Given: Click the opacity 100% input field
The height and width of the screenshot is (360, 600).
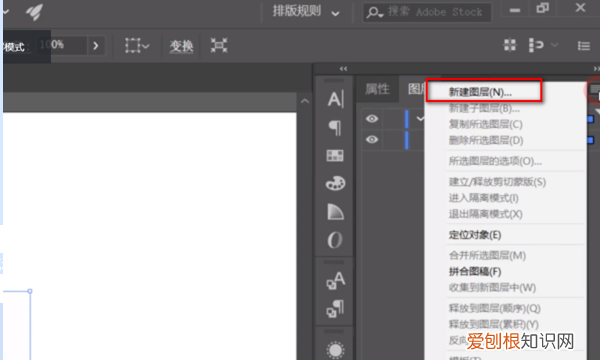Looking at the screenshot, I should [61, 45].
